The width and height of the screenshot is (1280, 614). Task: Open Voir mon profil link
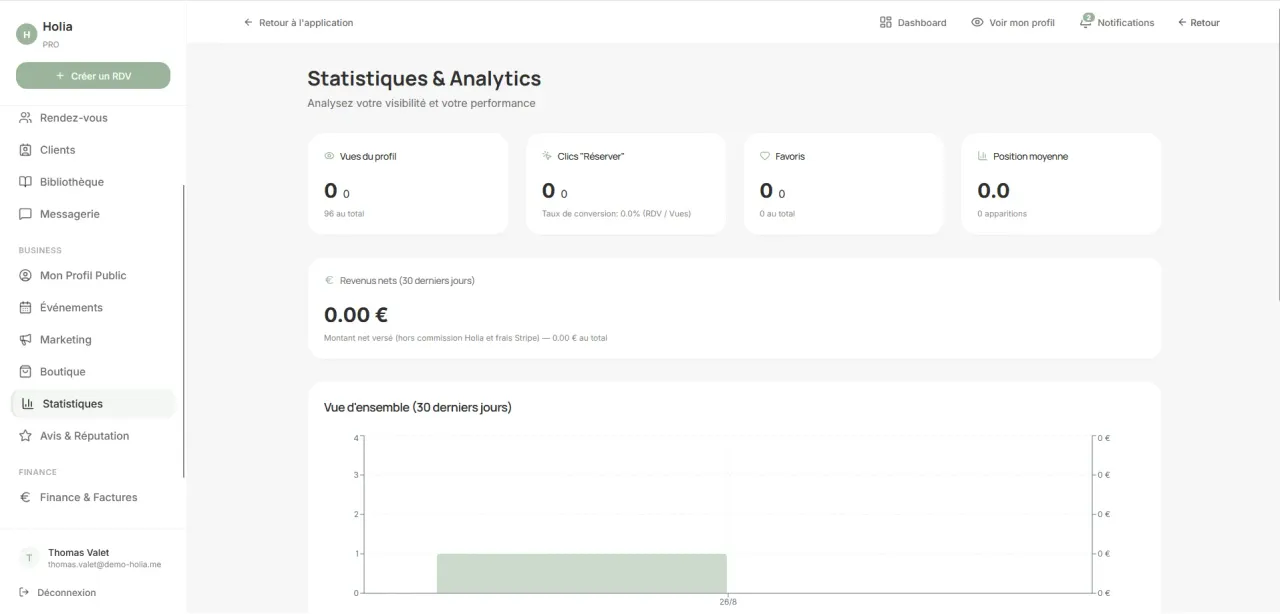(1013, 22)
